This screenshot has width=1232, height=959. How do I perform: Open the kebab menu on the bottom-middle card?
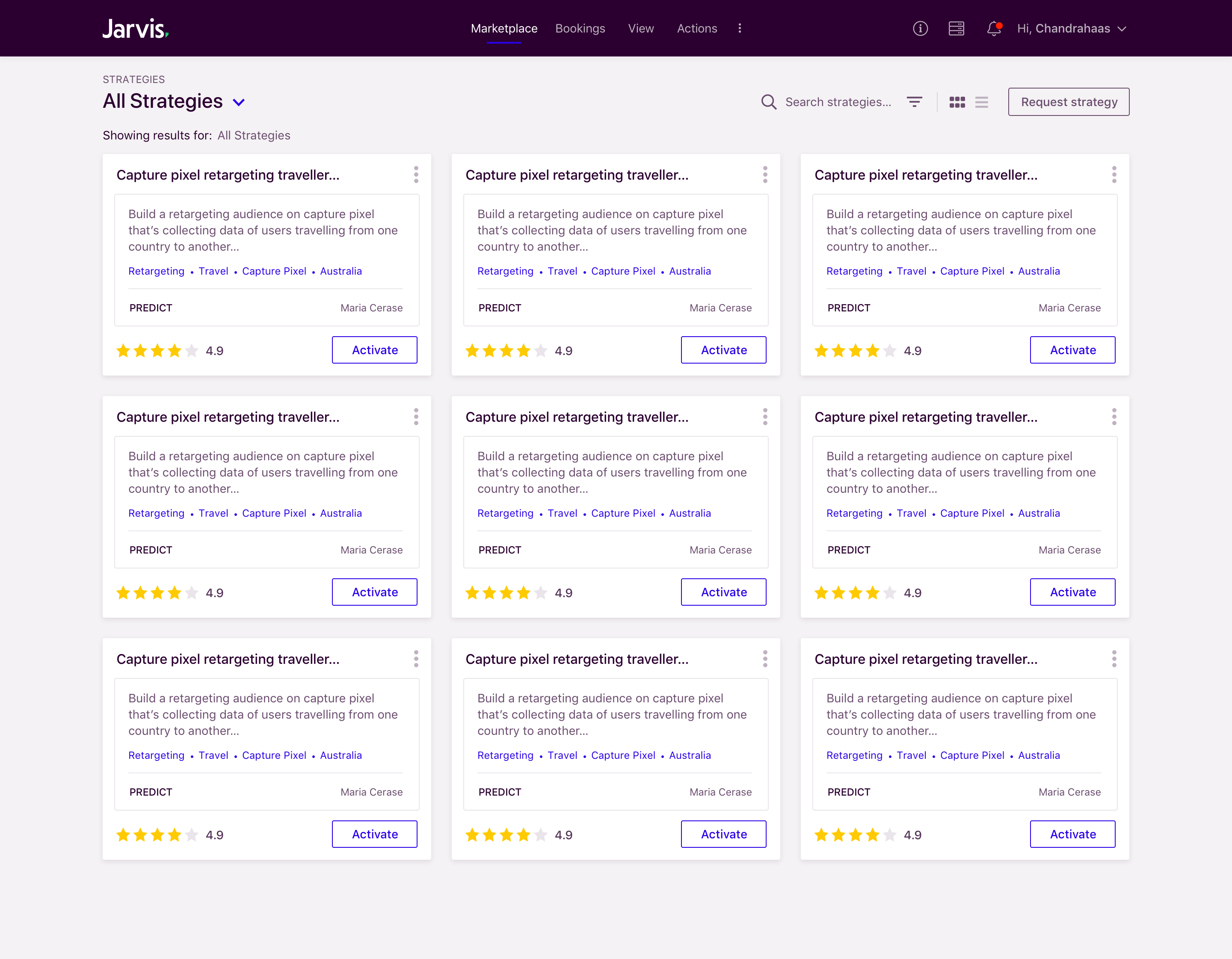point(765,659)
